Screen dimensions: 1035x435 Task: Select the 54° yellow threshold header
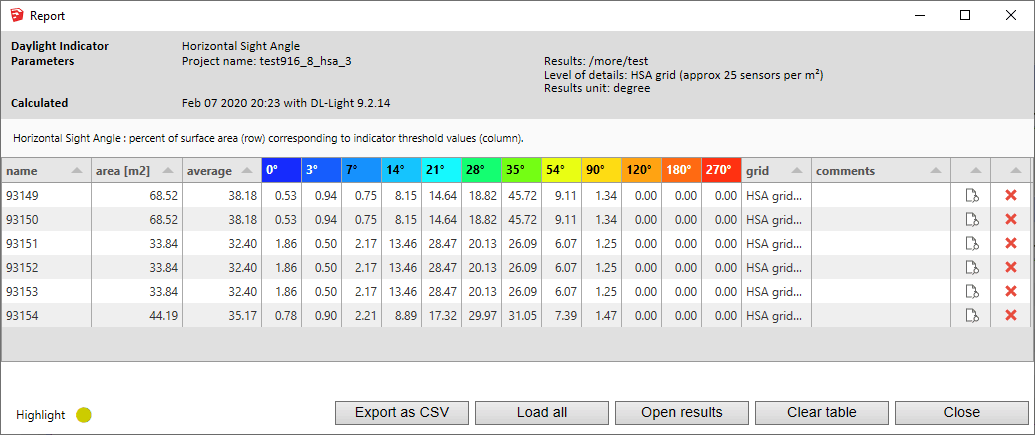[561, 170]
